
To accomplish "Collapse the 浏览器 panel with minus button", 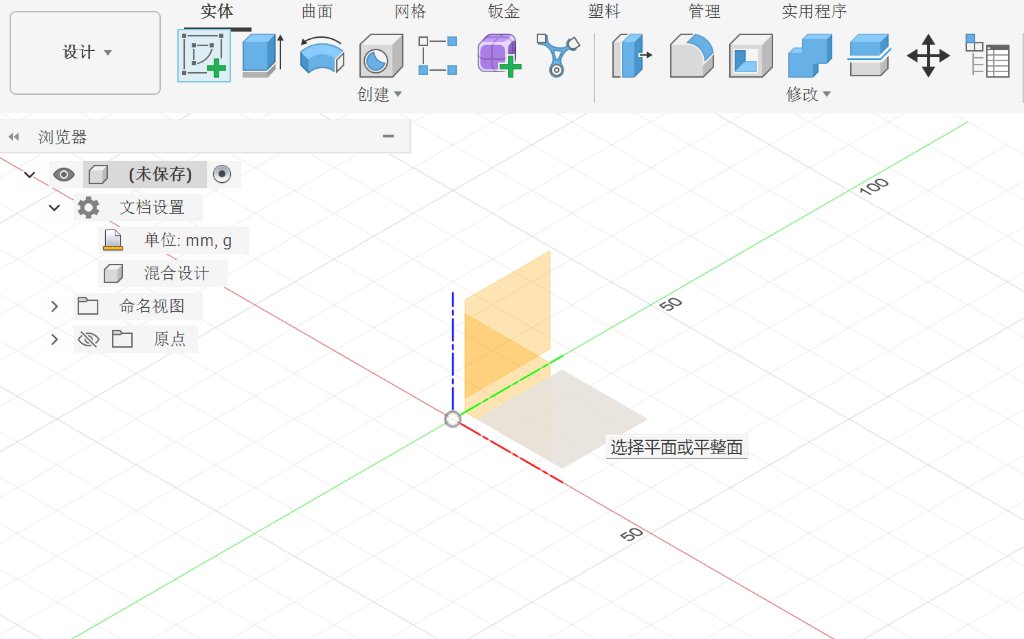I will (390, 136).
